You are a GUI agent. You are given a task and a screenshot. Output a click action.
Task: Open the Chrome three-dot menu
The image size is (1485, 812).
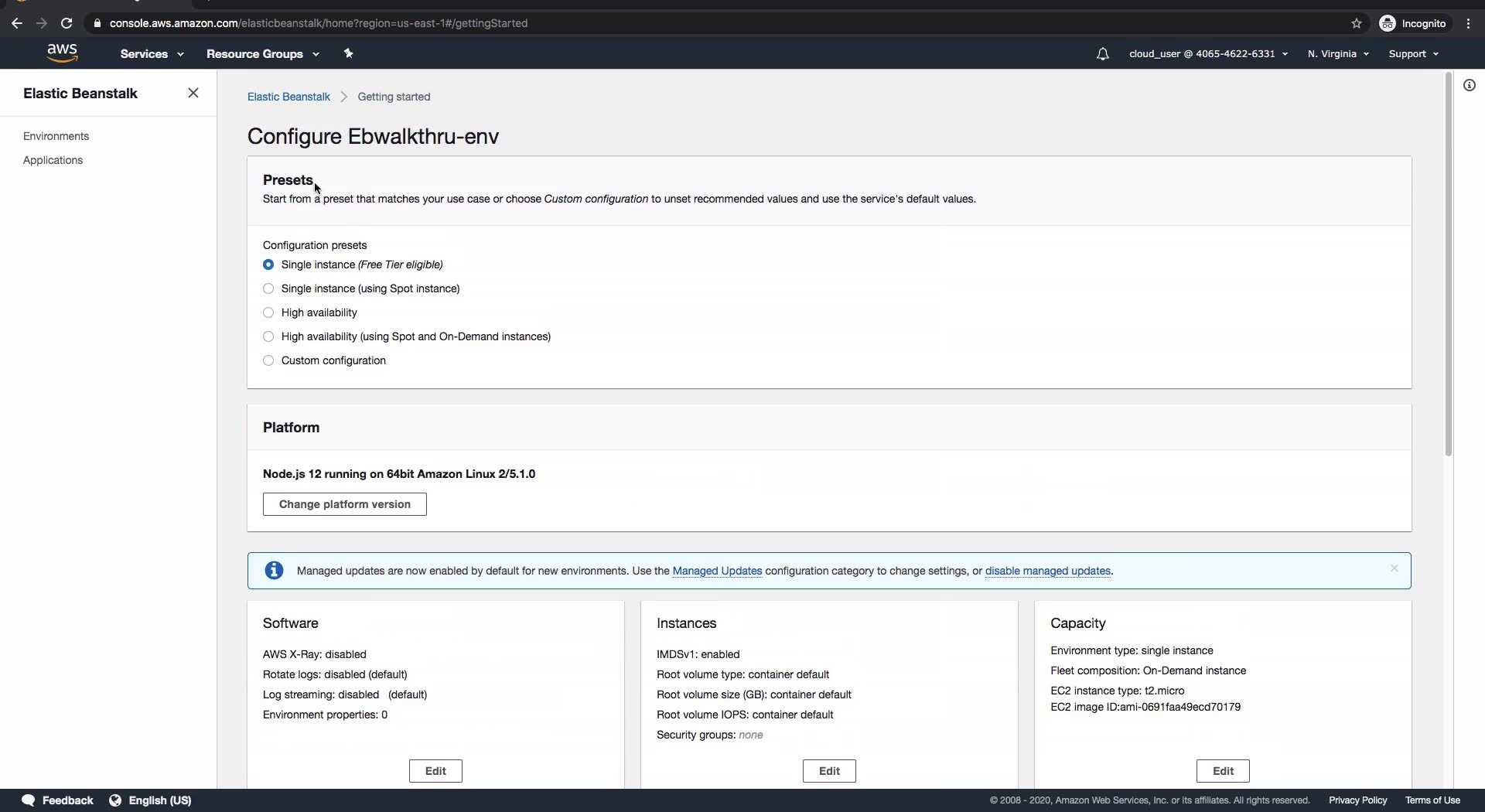point(1468,23)
